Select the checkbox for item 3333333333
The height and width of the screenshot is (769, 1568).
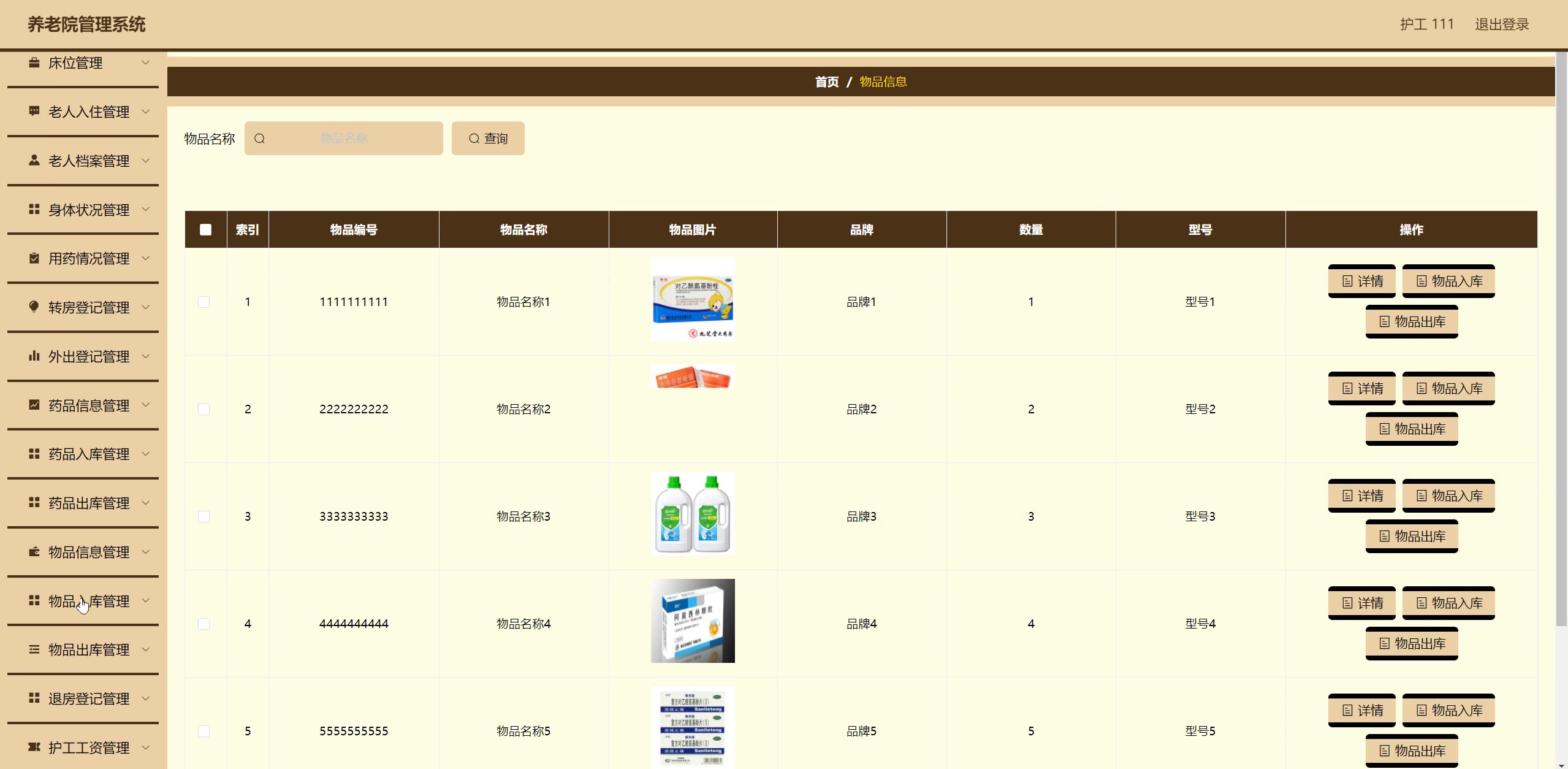point(204,516)
